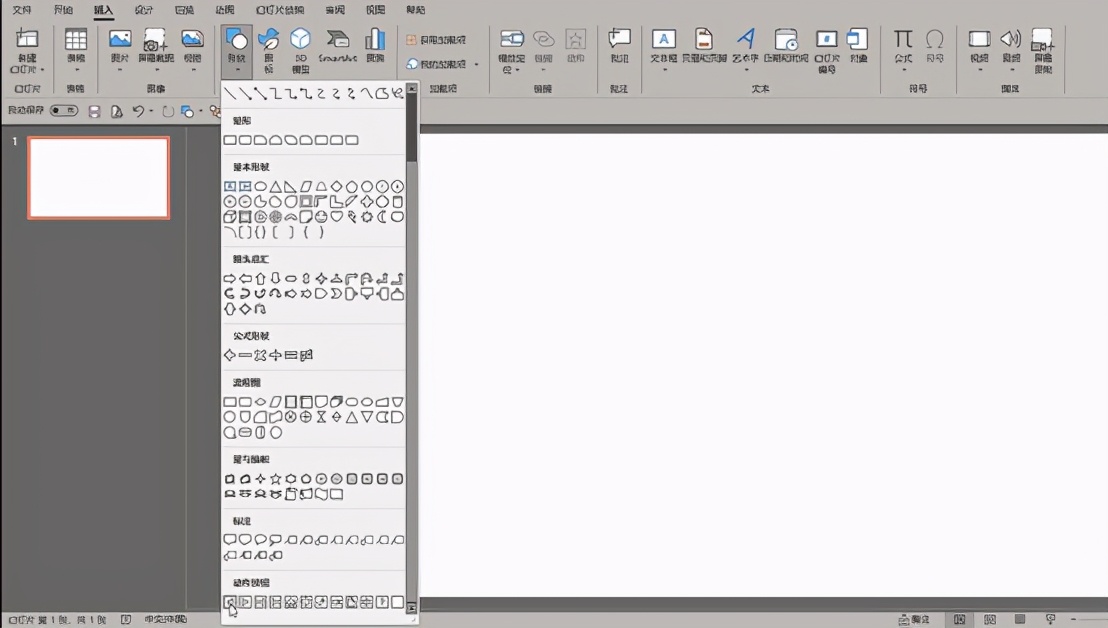This screenshot has height=628, width=1108.
Task: Open the Help tab
Action: 416,10
